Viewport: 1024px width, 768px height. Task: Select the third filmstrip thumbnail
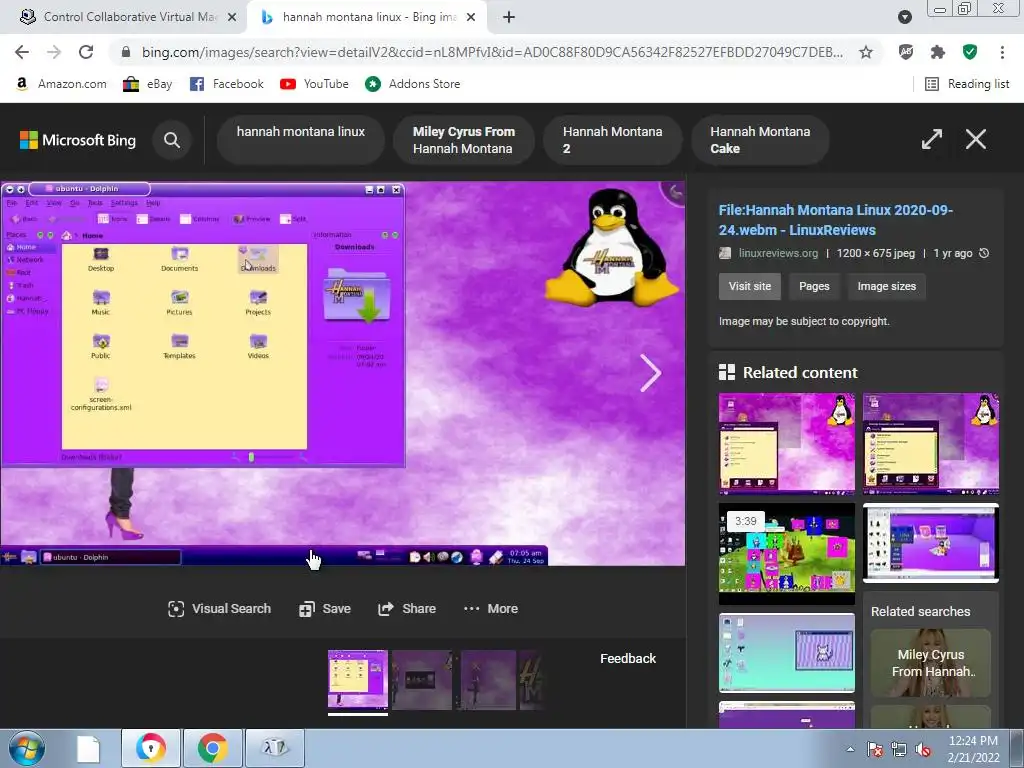pyautogui.click(x=486, y=680)
